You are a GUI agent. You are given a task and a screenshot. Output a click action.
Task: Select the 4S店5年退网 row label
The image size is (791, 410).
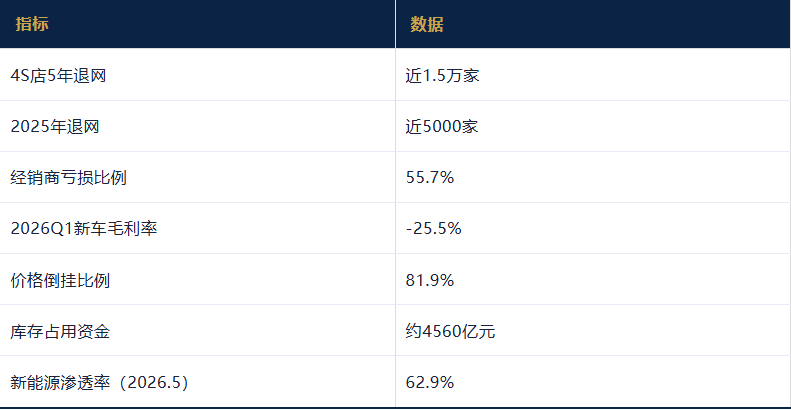(x=59, y=76)
